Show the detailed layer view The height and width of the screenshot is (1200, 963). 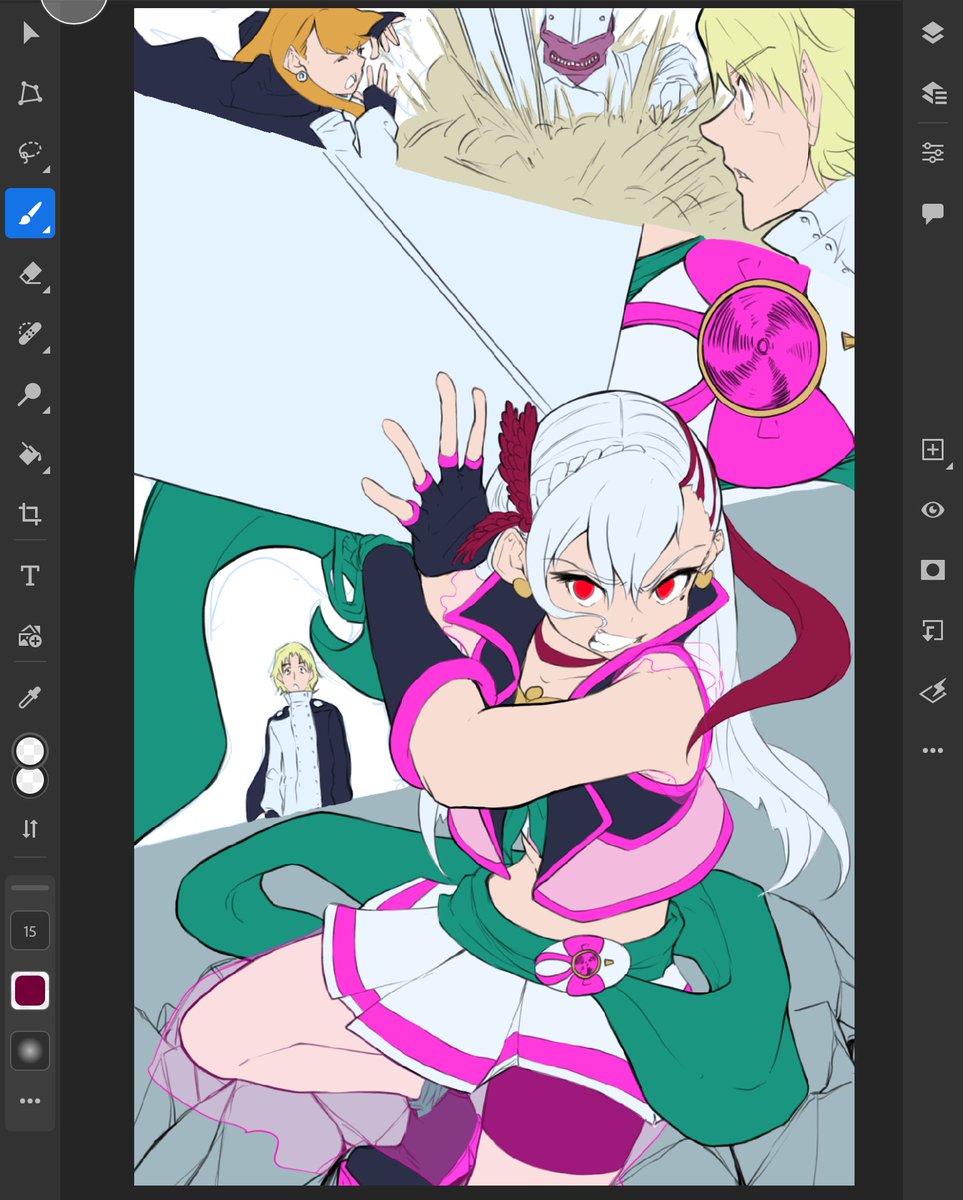(x=932, y=93)
